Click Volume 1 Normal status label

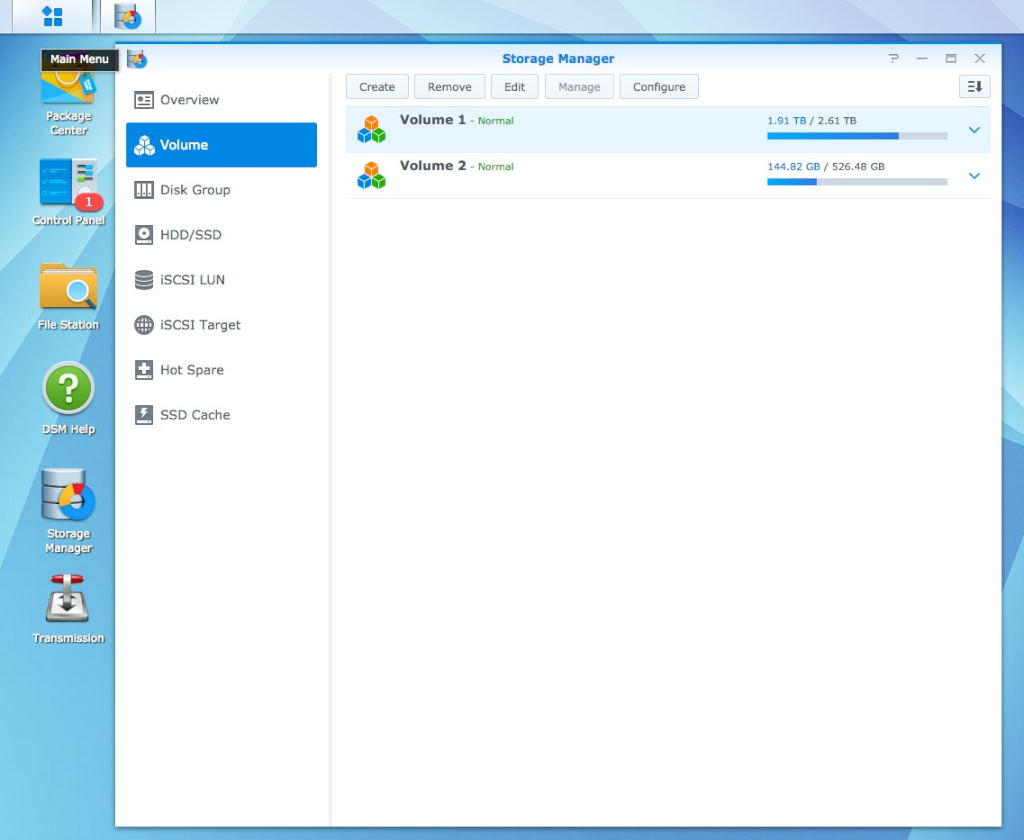[496, 121]
